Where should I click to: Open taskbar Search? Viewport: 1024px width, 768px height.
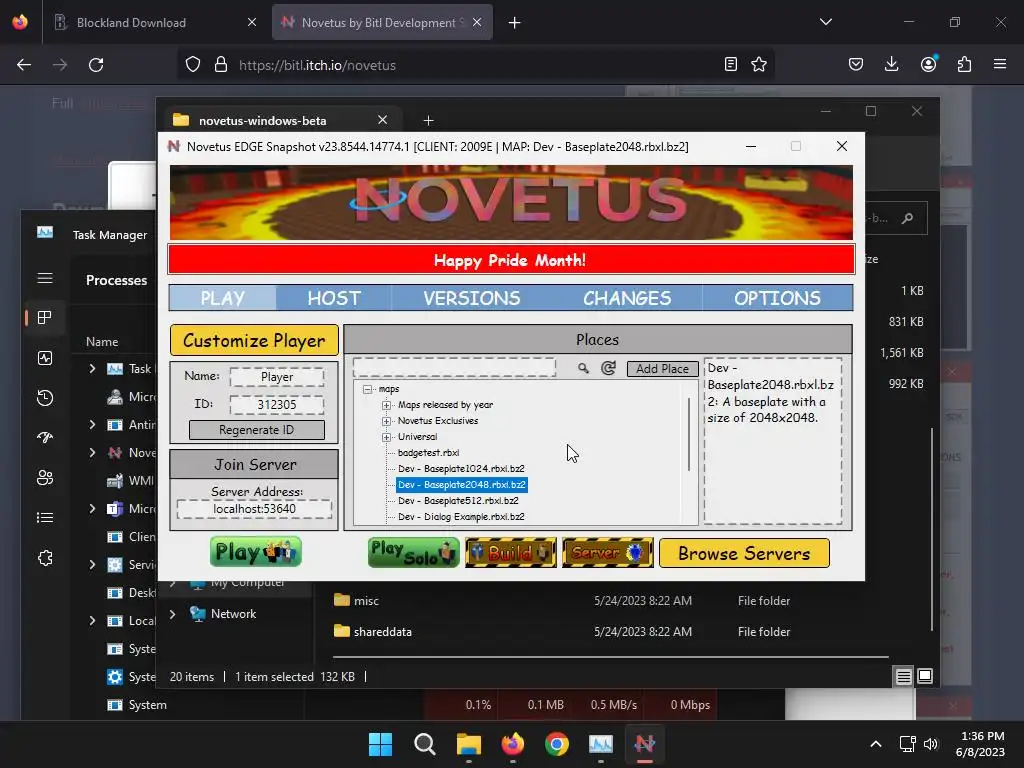click(424, 744)
